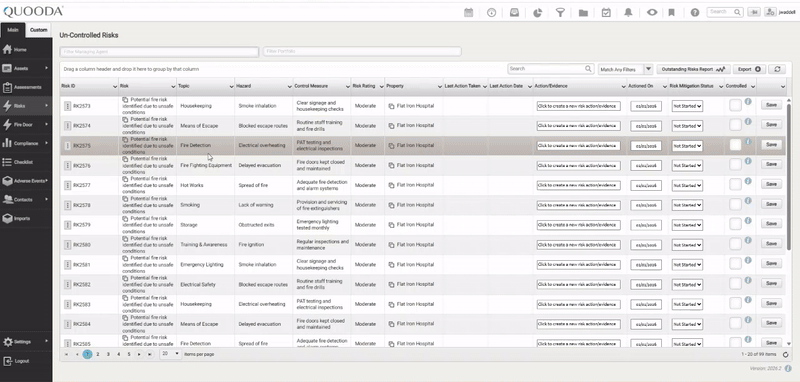Go to the last page of results
The width and height of the screenshot is (800, 382).
click(x=149, y=354)
